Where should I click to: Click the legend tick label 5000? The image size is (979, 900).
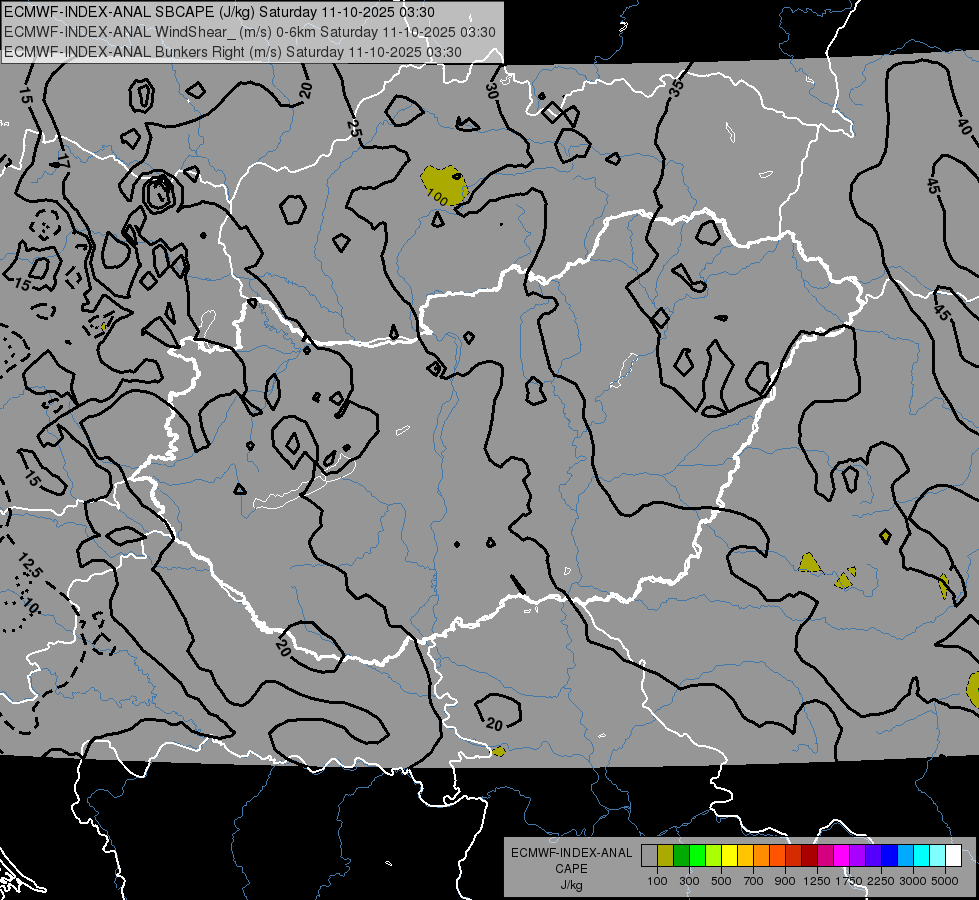pos(945,881)
